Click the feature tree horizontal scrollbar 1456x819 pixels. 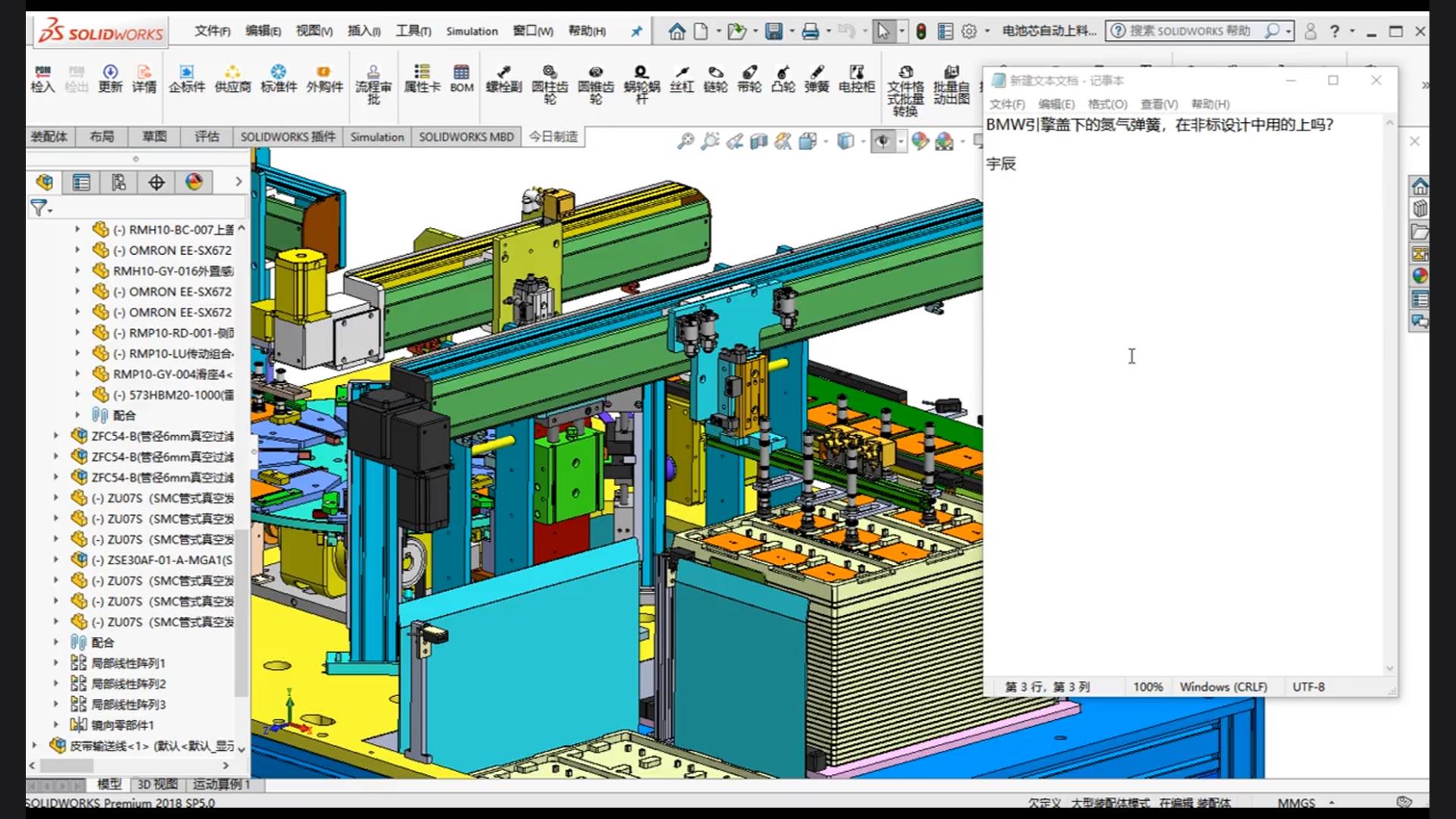[x=67, y=766]
